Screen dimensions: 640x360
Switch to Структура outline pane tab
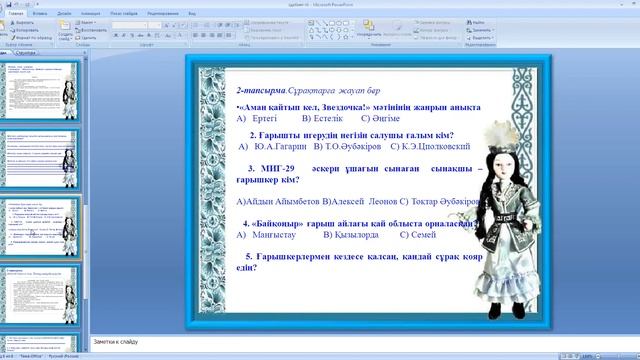click(25, 53)
